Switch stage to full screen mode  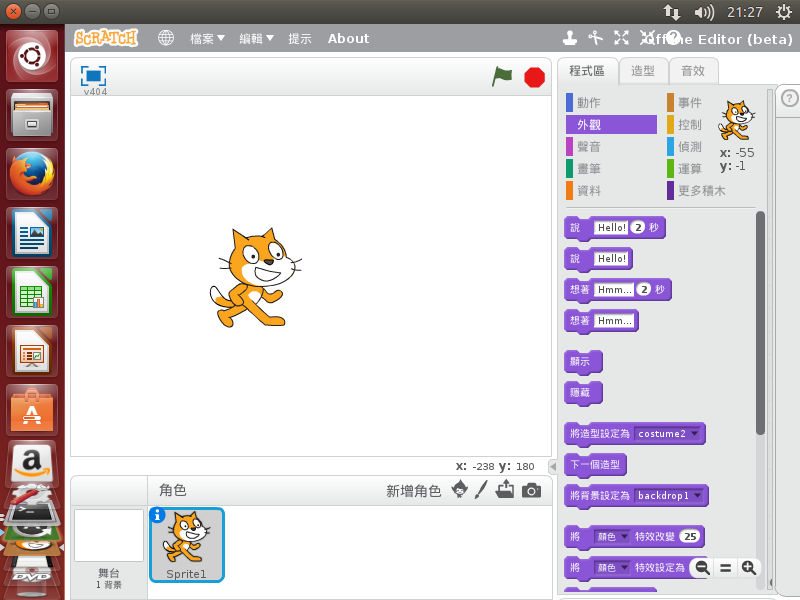point(93,76)
